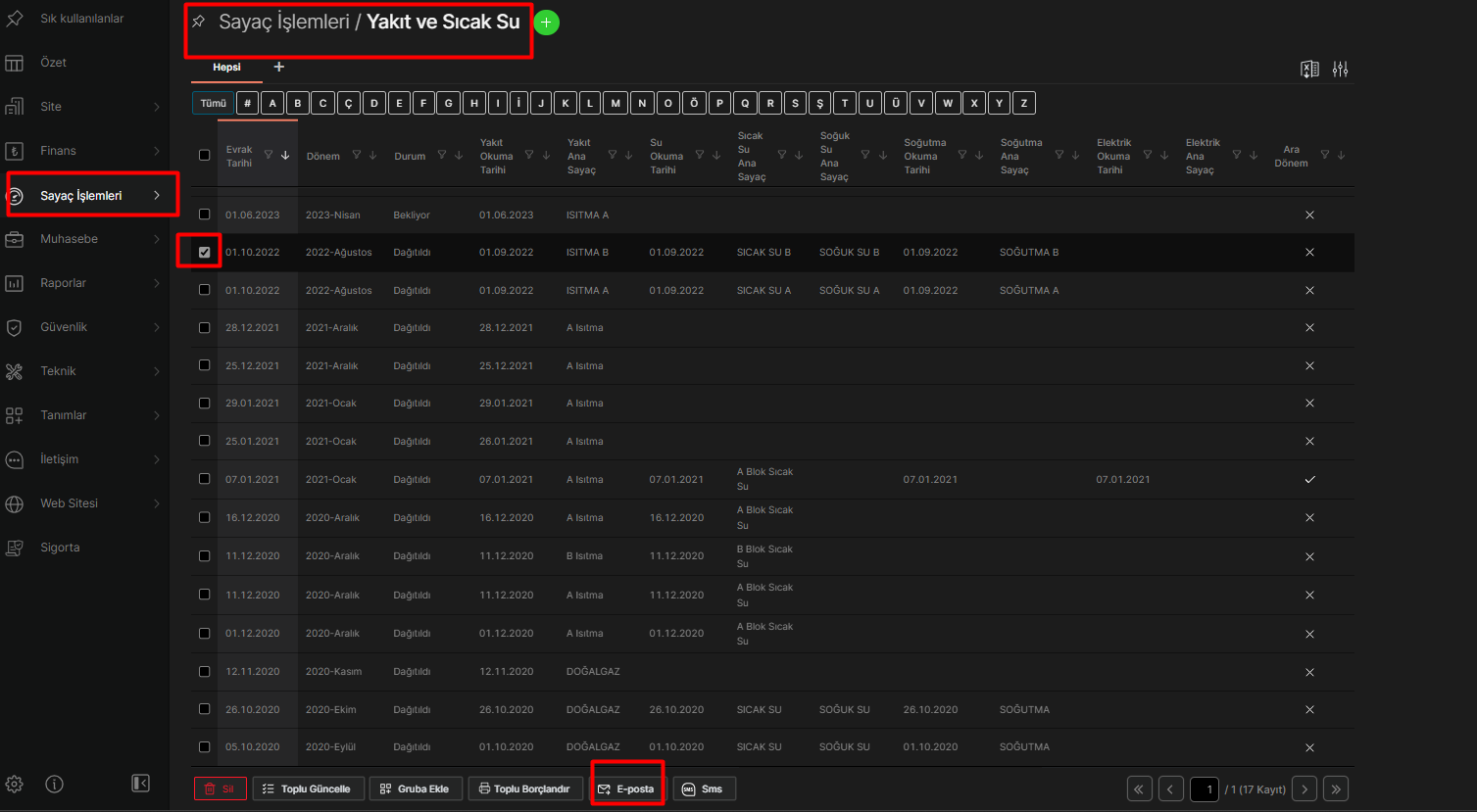Click Gruba Ekle button
This screenshot has height=812, width=1477.
pos(417,789)
